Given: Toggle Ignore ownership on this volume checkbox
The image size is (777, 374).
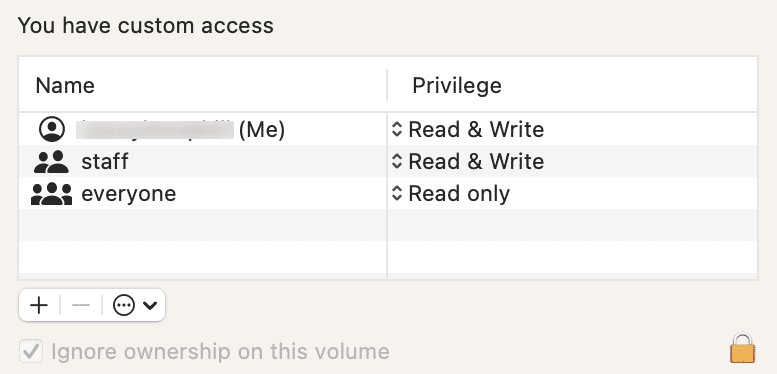Looking at the screenshot, I should click(x=31, y=352).
